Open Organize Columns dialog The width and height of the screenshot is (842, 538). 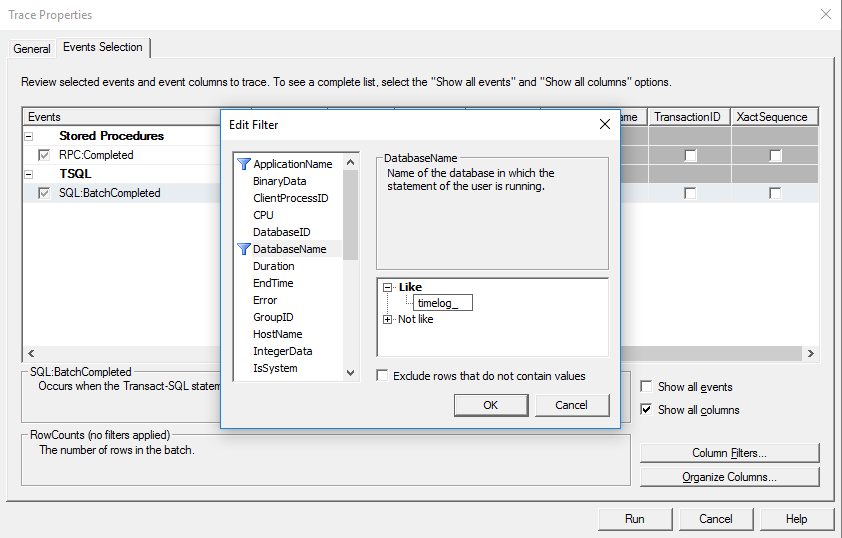click(x=729, y=477)
